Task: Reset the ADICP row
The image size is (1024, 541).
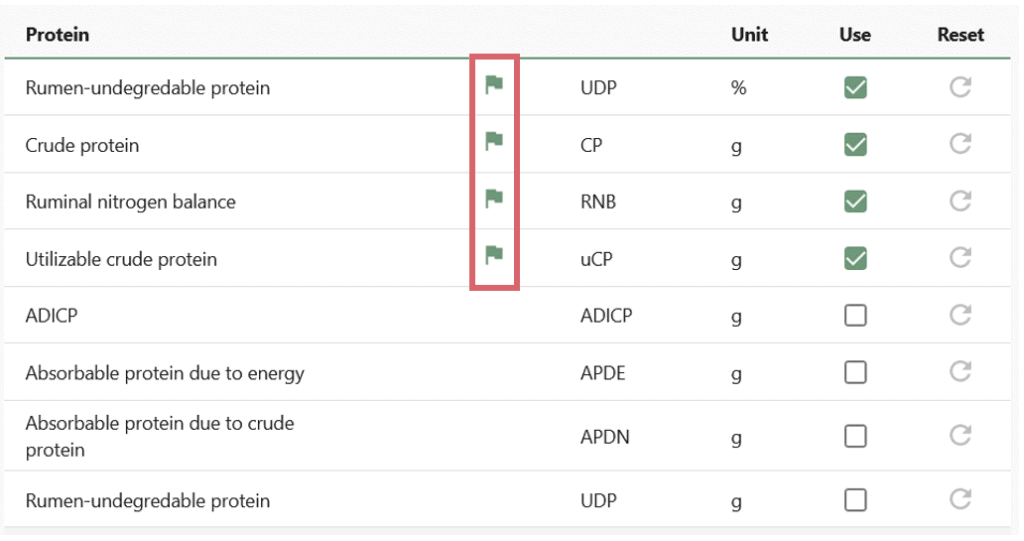Action: tap(960, 315)
